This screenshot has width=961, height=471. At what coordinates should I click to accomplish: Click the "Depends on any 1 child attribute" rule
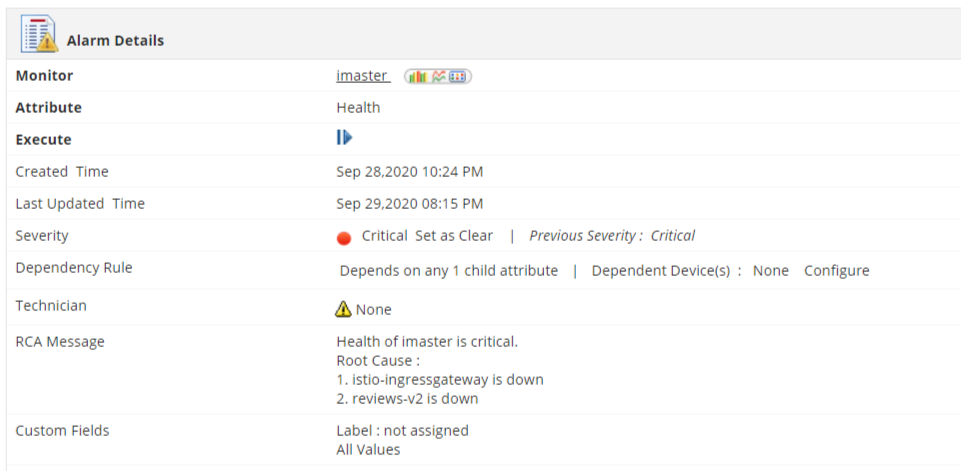449,270
